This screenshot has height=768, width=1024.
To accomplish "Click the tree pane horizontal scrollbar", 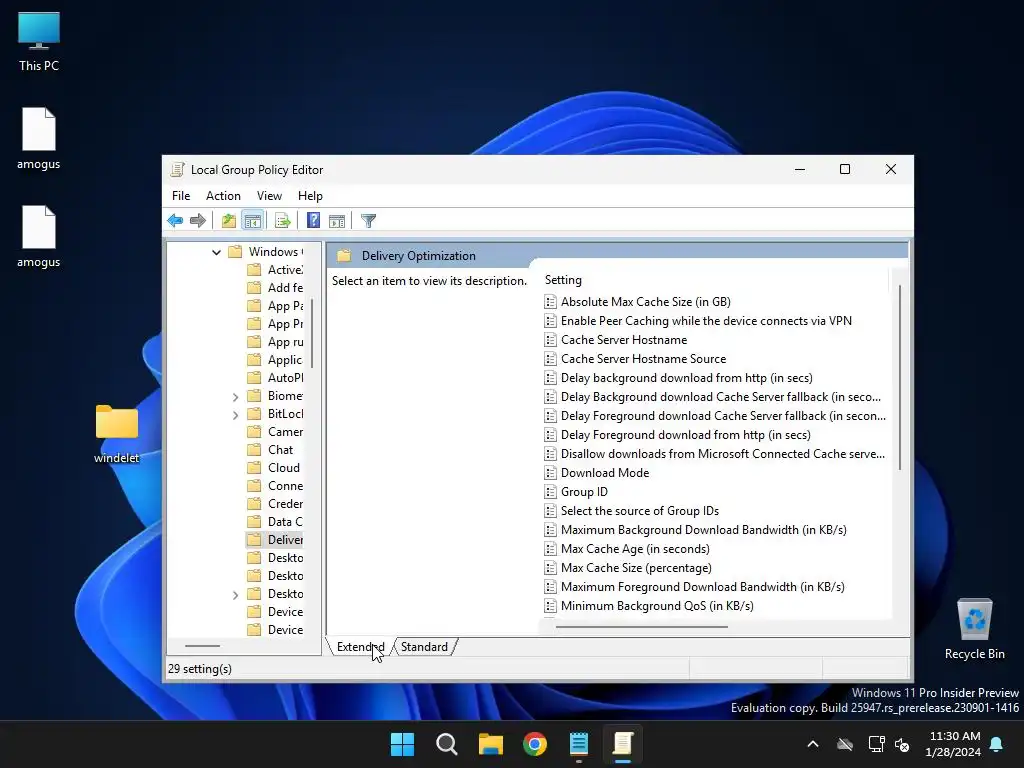I will [202, 646].
